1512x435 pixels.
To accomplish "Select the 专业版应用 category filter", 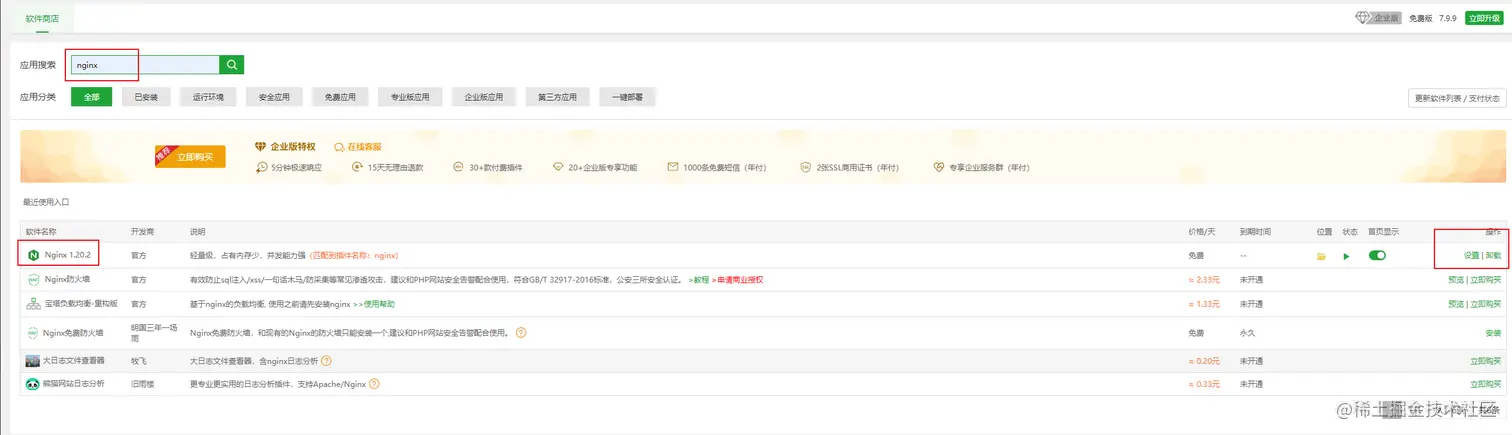I will pos(410,97).
